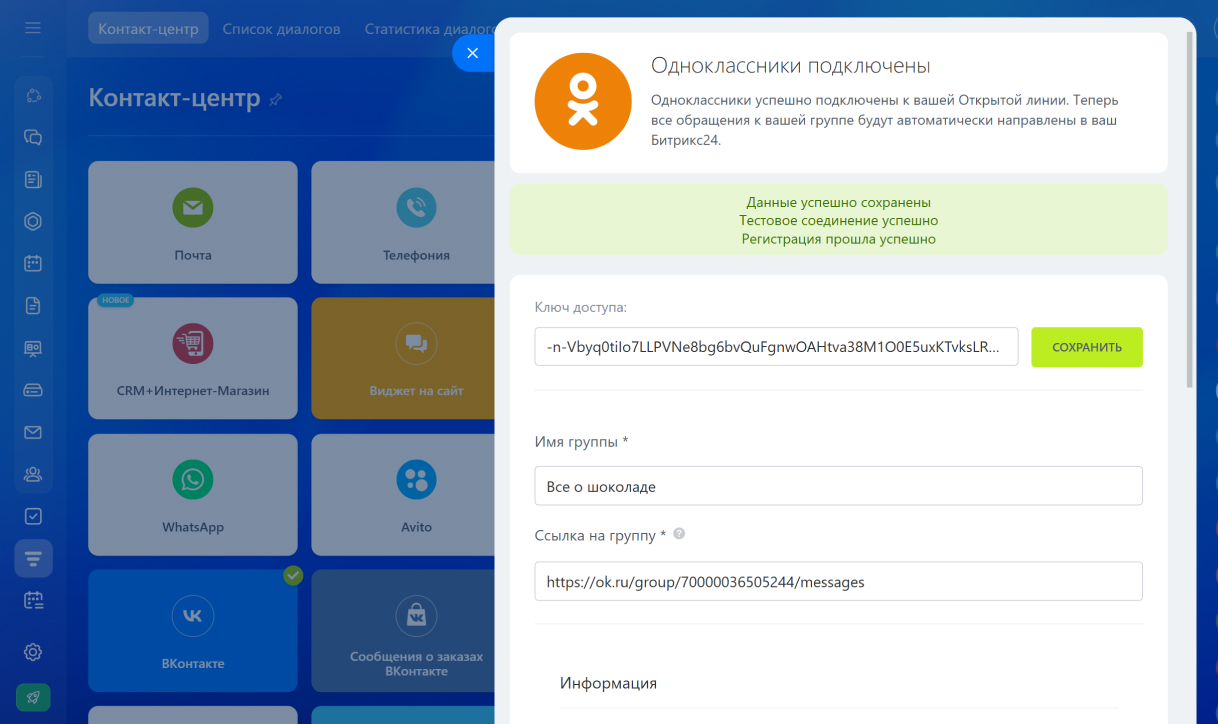Image resolution: width=1218 pixels, height=724 pixels.
Task: Click the help question mark near Ссылка на группу
Action: click(679, 534)
